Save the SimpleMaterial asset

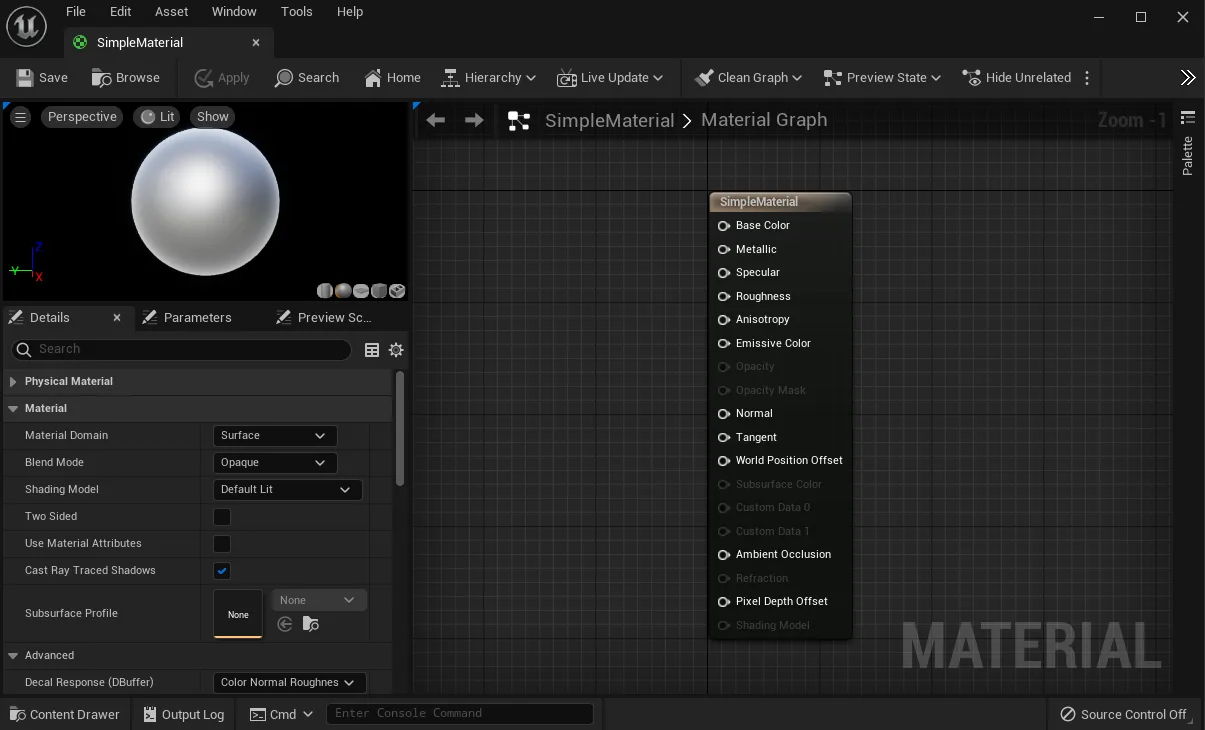point(42,77)
